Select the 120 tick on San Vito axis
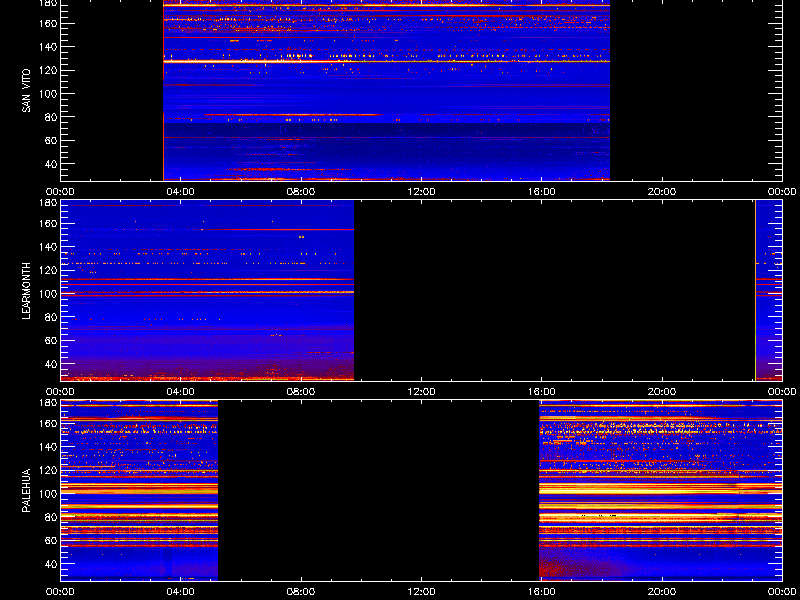Image resolution: width=800 pixels, height=600 pixels. [49, 70]
